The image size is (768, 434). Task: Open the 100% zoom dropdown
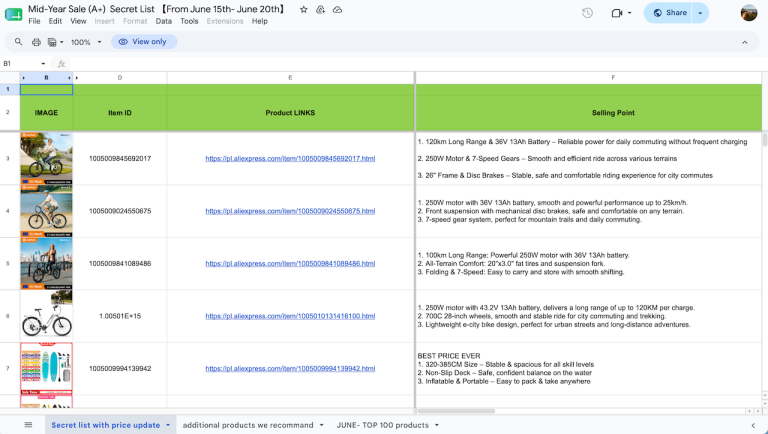click(86, 42)
